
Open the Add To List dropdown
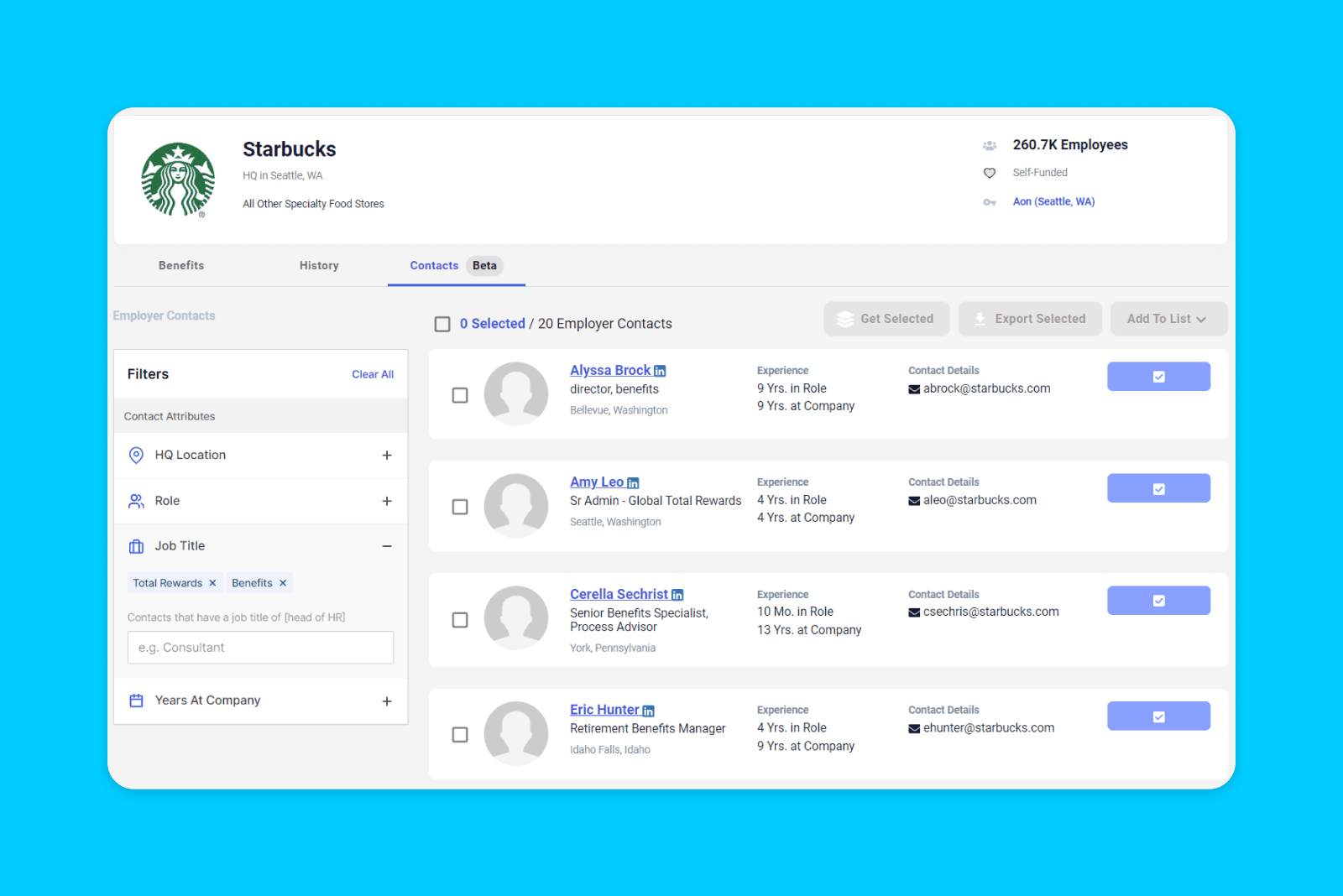pos(1168,319)
